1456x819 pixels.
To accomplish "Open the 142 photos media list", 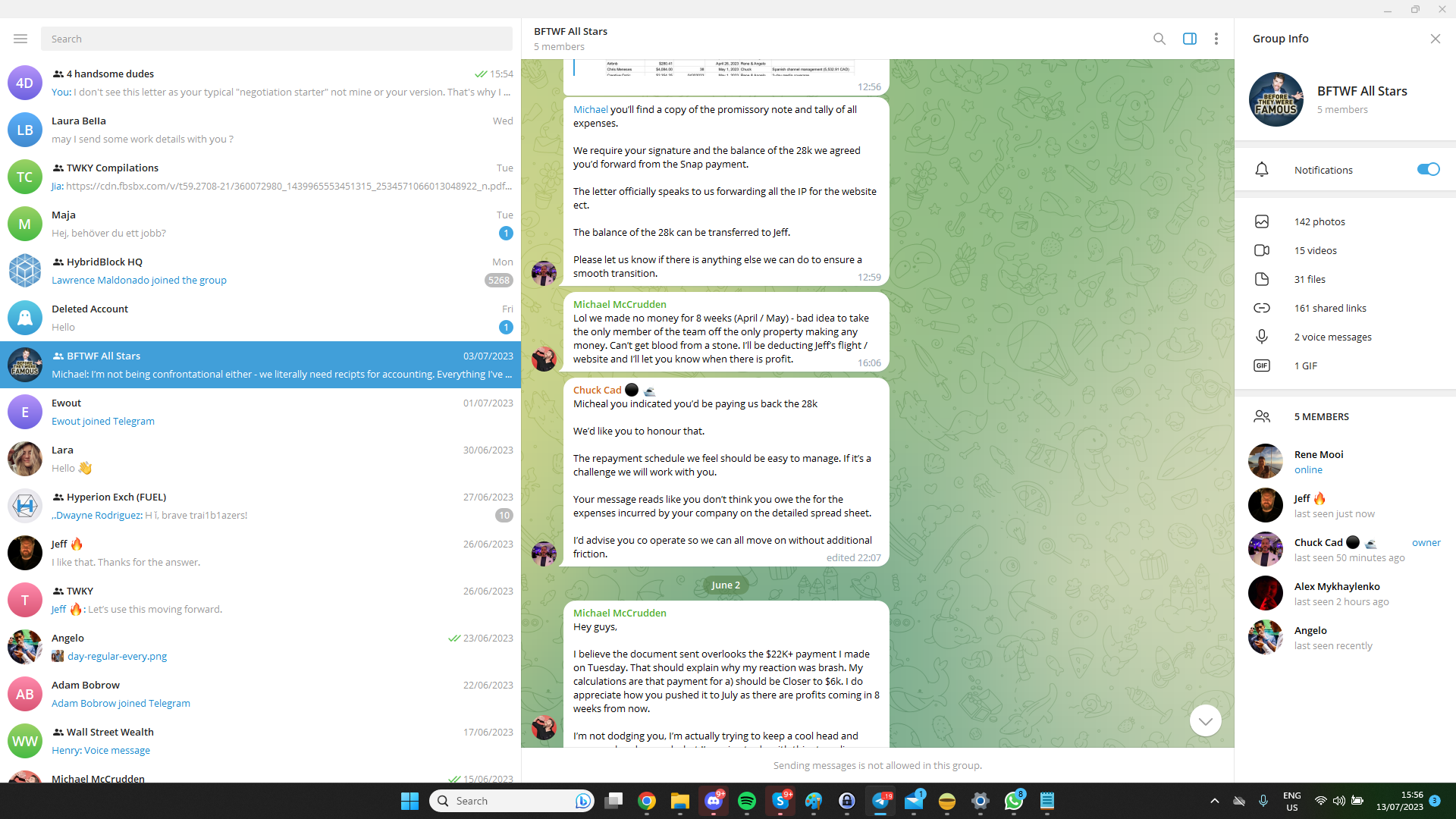I will [1319, 222].
